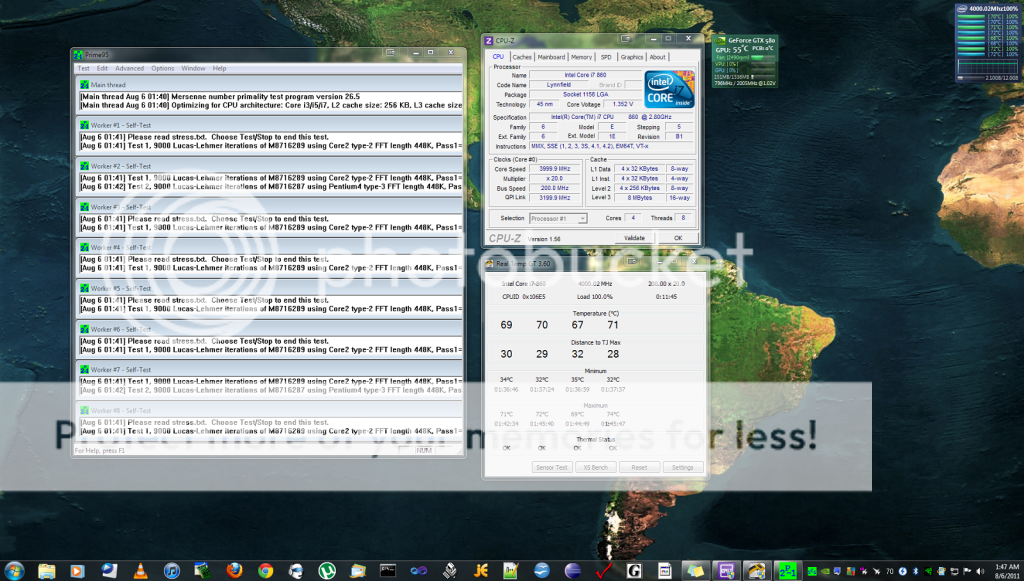Switch to the Caches tab in CPU-Z
This screenshot has height=581, width=1024.
coord(521,57)
